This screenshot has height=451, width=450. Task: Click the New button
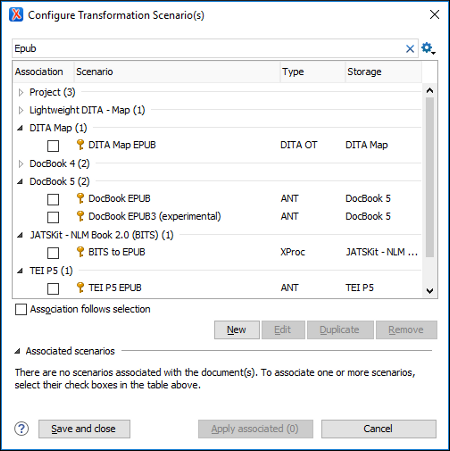[237, 330]
